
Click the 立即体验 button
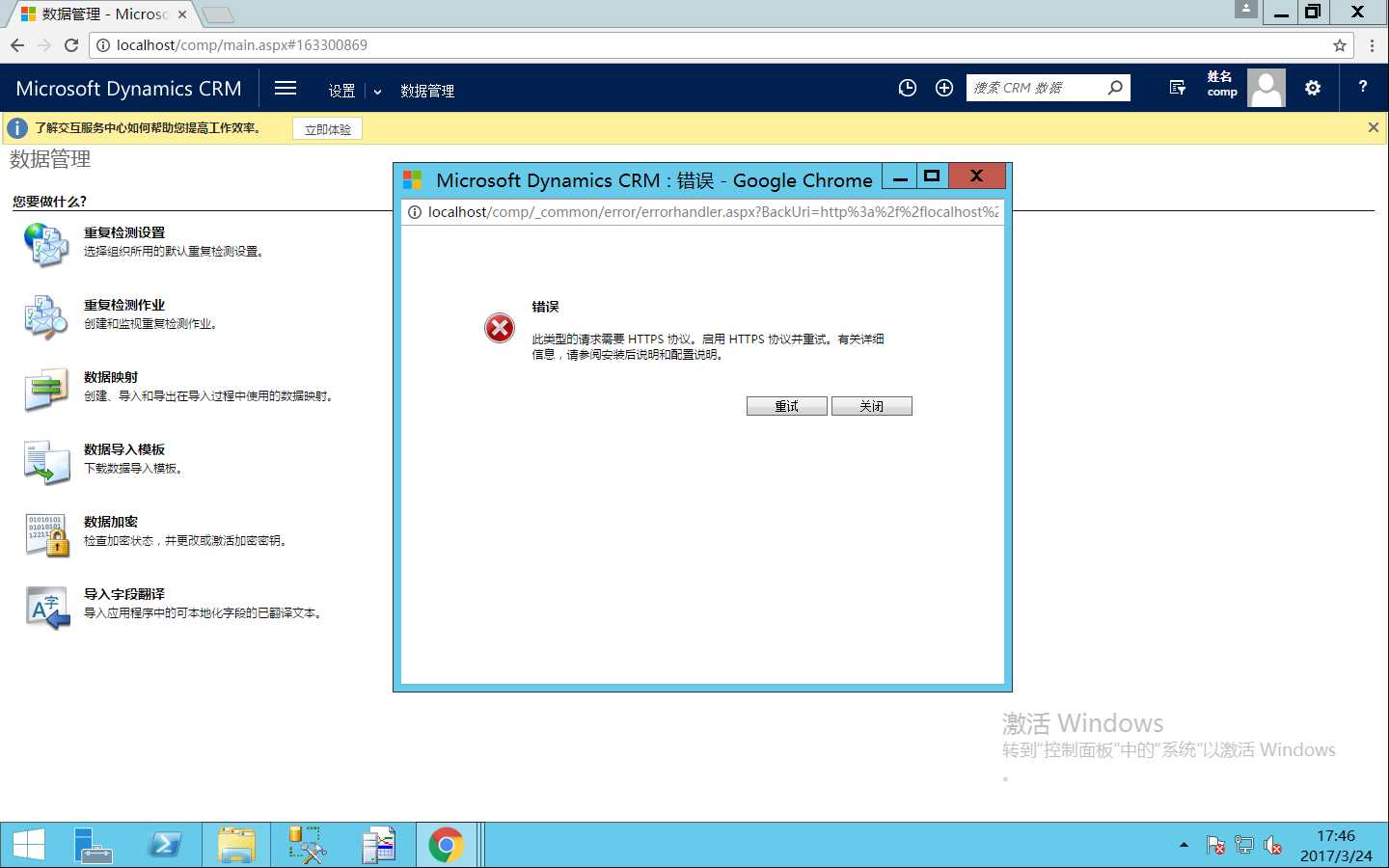pyautogui.click(x=328, y=129)
